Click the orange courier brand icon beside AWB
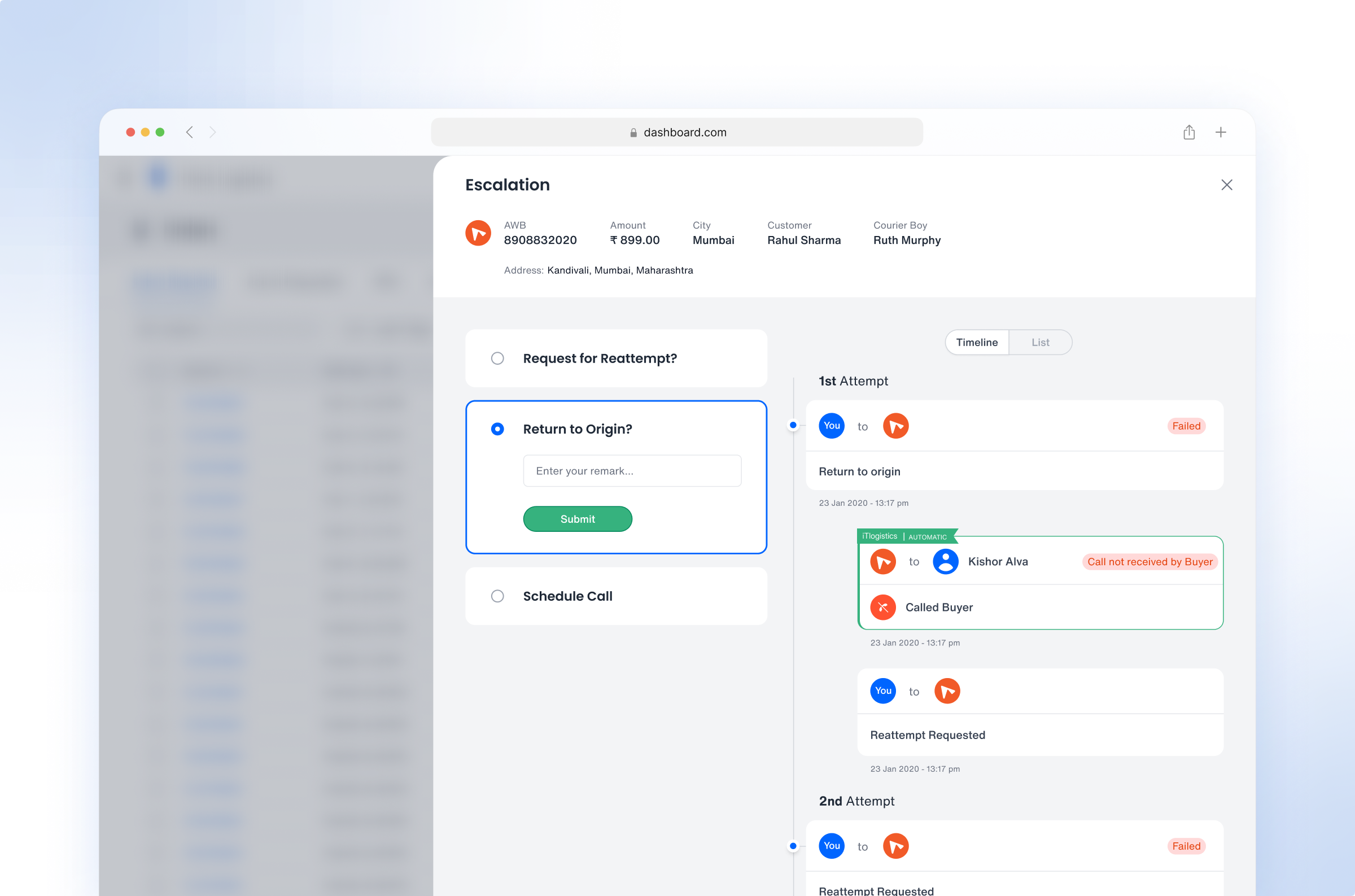The width and height of the screenshot is (1355, 896). coord(478,233)
